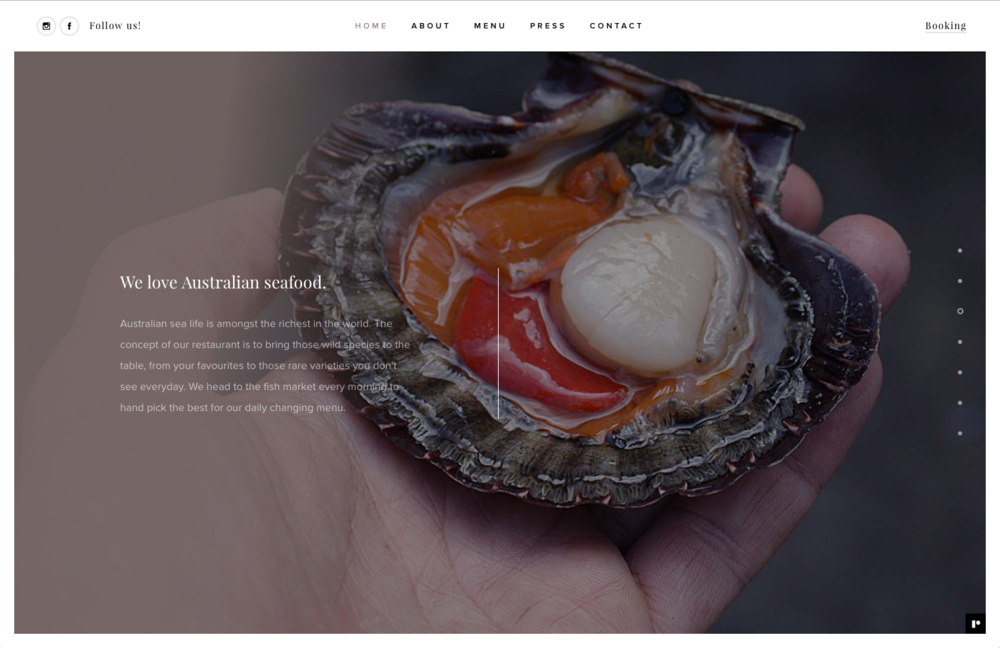Click the black logo badge in bottom corner
Viewport: 1000px width, 648px height.
(975, 623)
